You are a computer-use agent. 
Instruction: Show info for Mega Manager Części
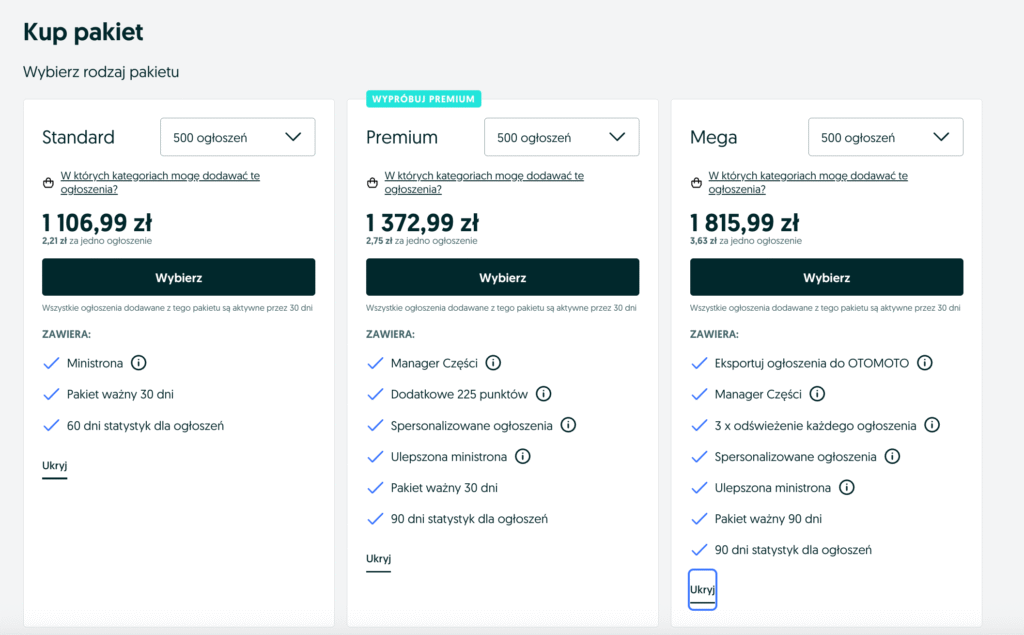pyautogui.click(x=817, y=394)
